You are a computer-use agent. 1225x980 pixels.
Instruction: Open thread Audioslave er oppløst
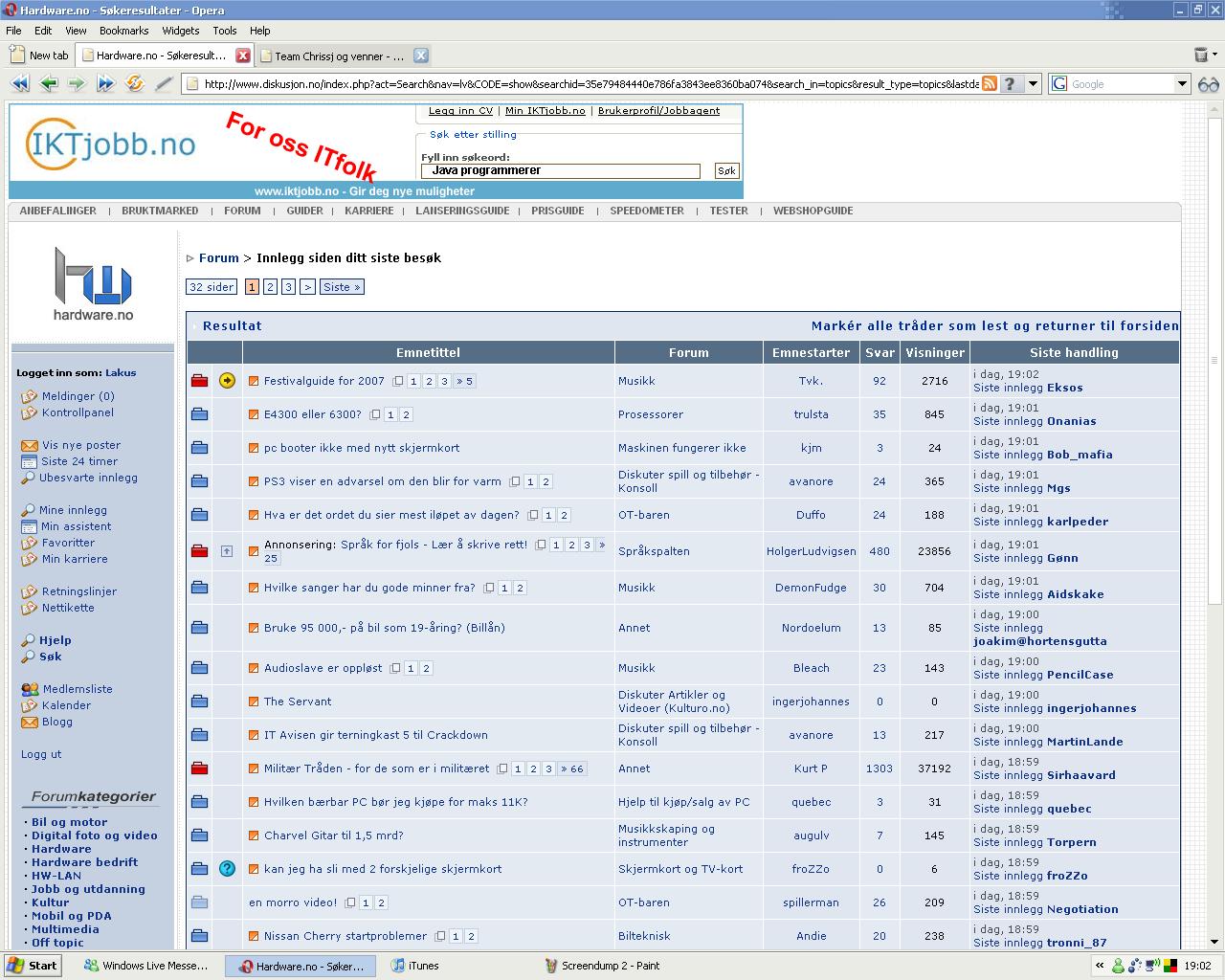pyautogui.click(x=323, y=668)
